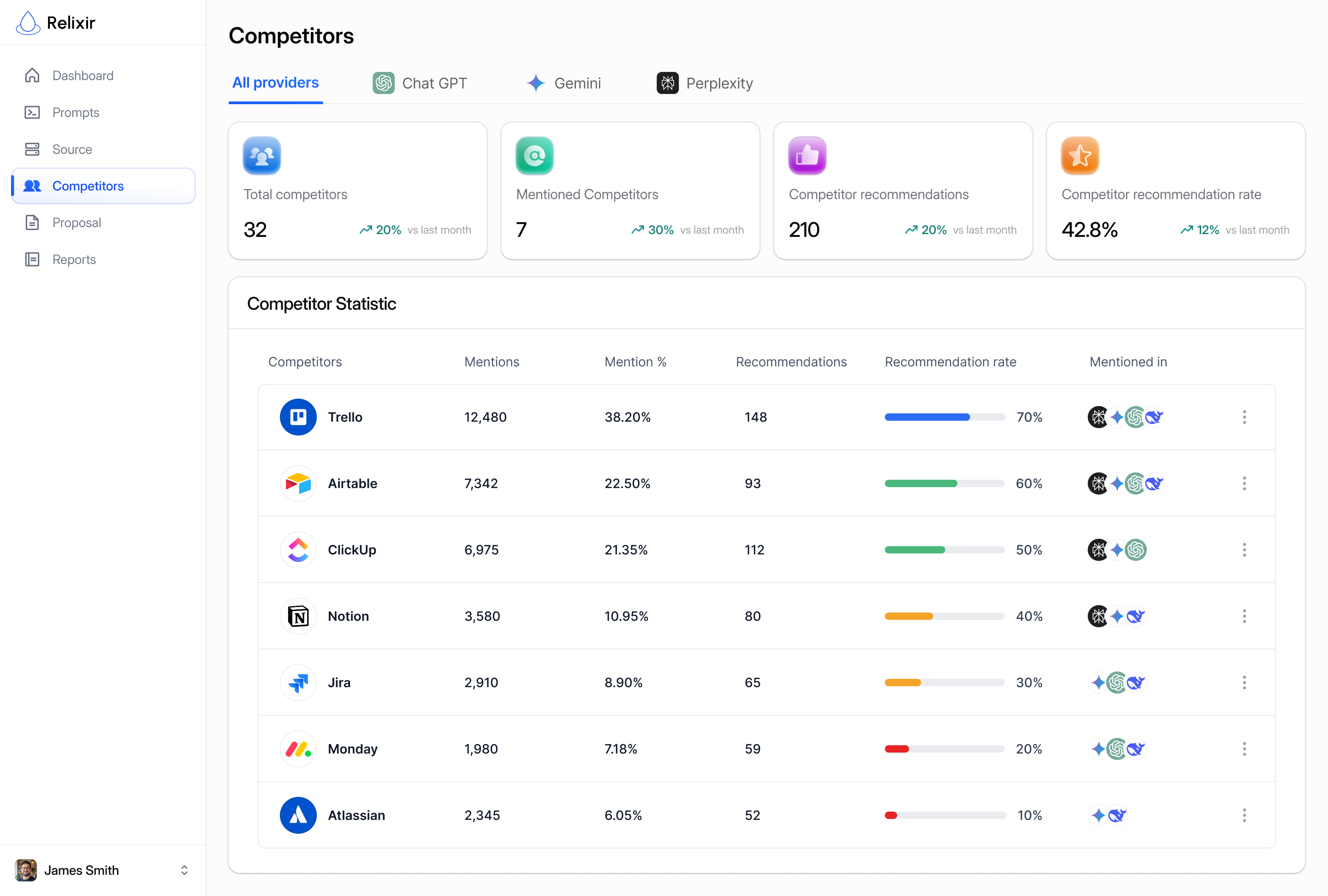Select the Notion icon in the table
Viewport: 1328px width, 896px height.
[298, 616]
